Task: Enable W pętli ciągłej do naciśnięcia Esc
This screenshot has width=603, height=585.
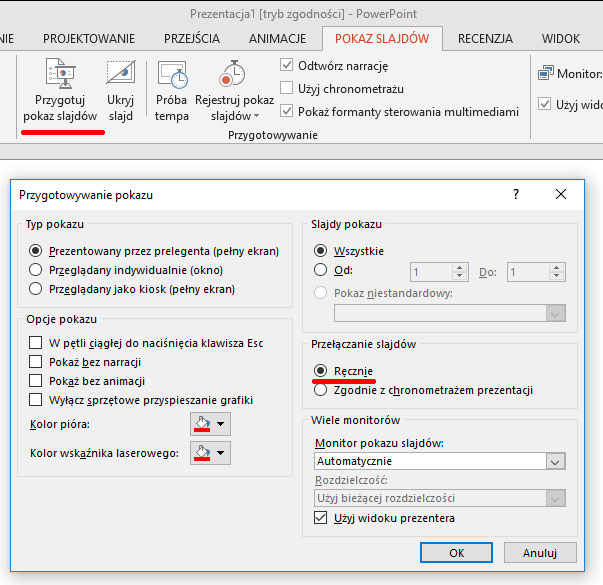Action: 35,342
